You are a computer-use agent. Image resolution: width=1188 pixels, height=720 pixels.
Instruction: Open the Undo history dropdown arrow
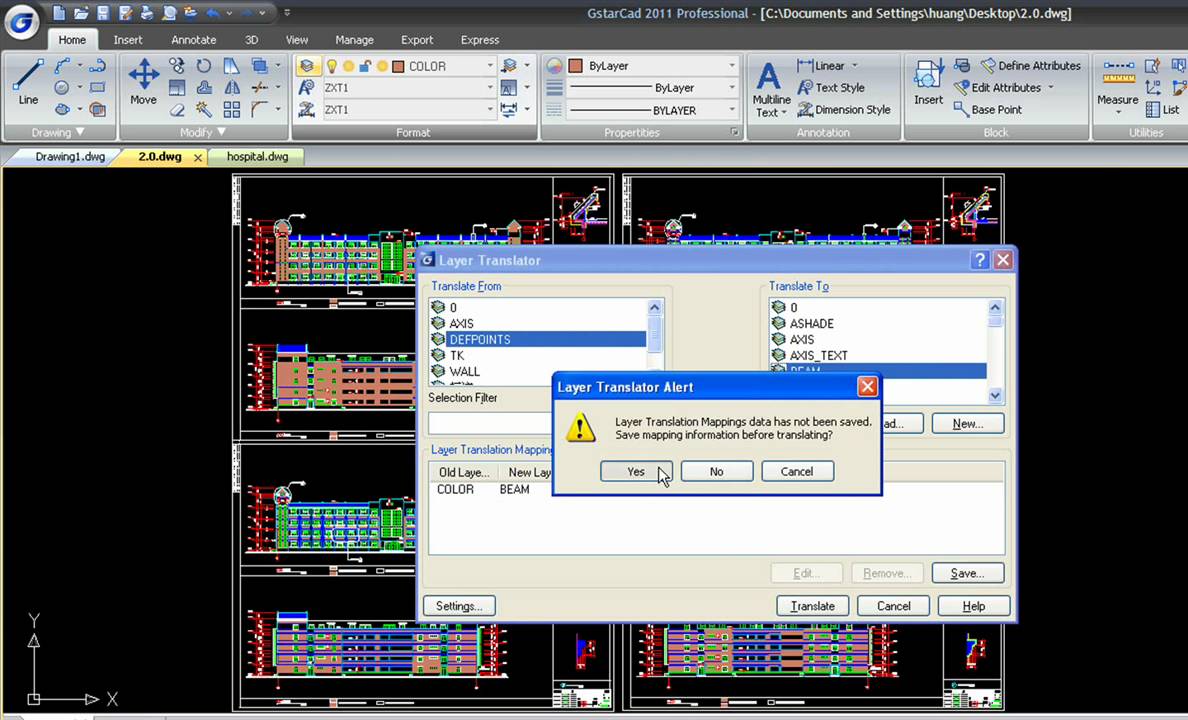click(x=229, y=14)
